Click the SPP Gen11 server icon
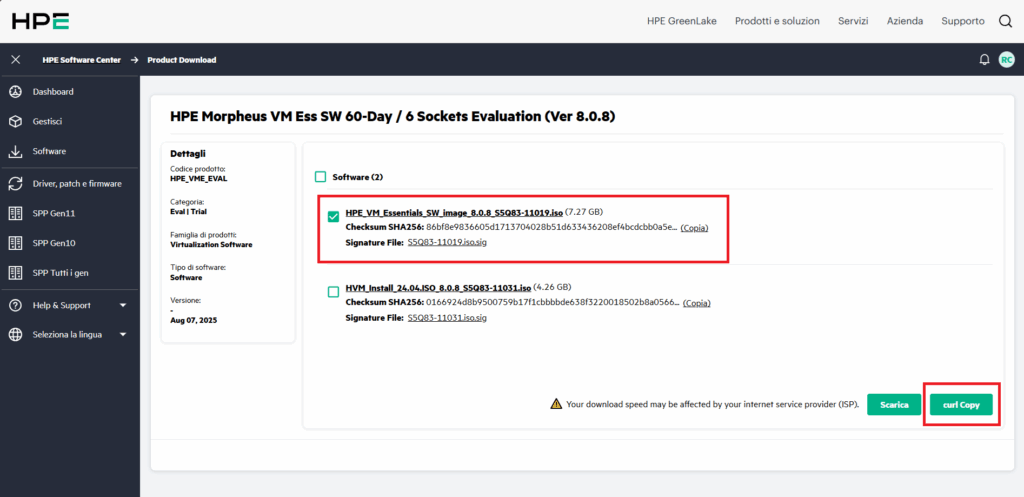 click(16, 214)
